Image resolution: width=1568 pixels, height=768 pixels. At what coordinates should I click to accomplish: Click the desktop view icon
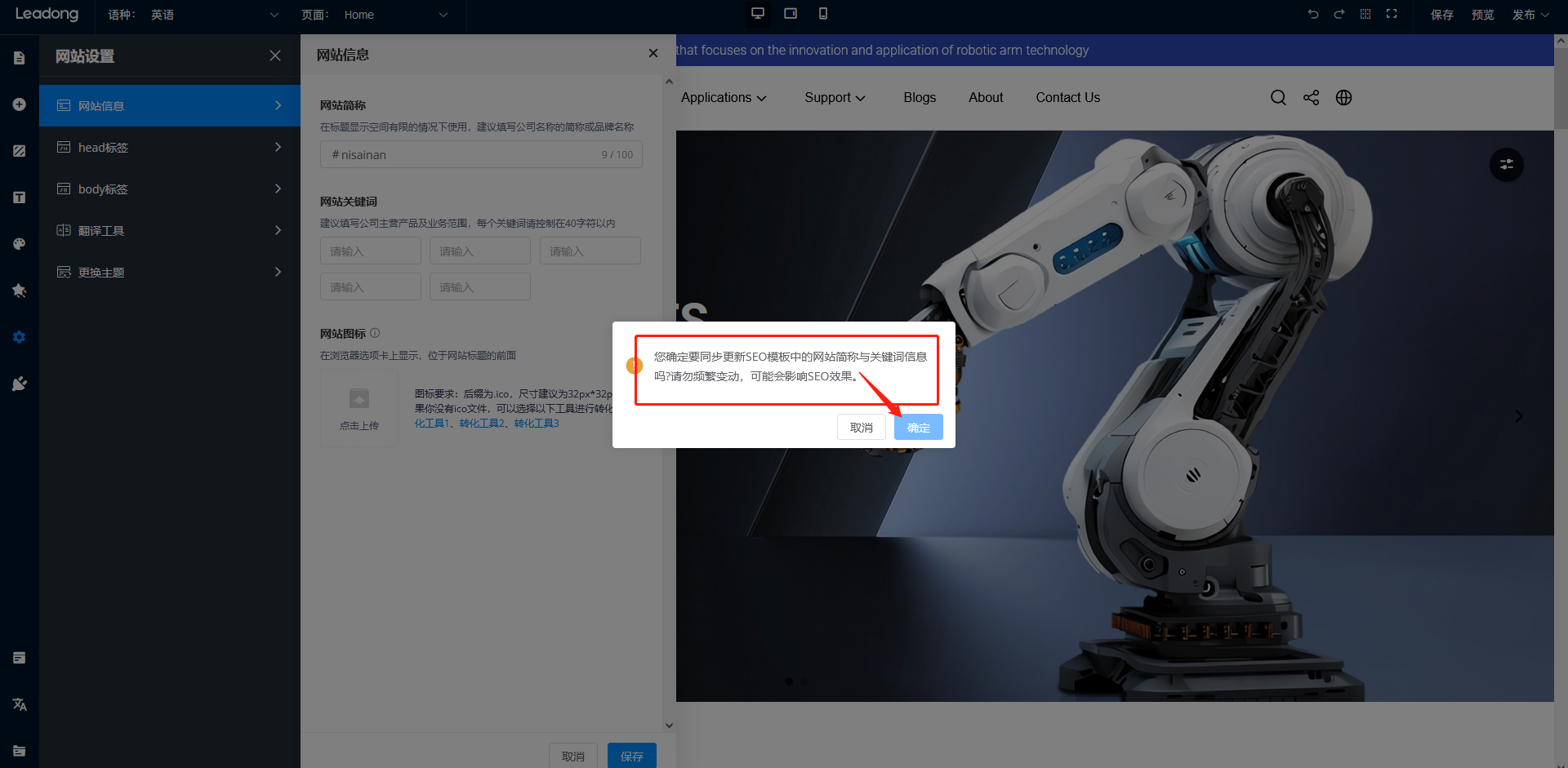(x=758, y=14)
